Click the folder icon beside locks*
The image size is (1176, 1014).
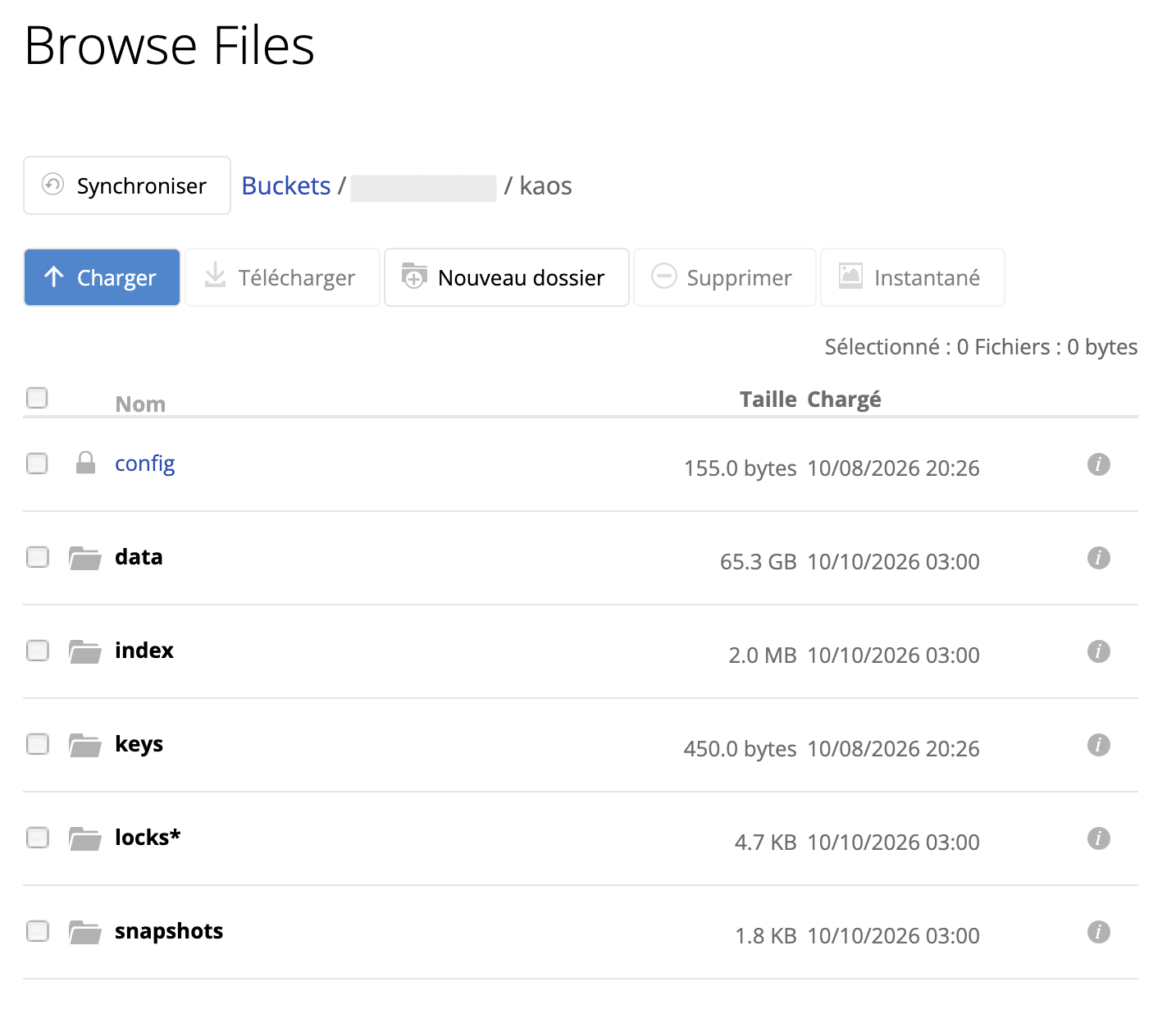click(85, 838)
